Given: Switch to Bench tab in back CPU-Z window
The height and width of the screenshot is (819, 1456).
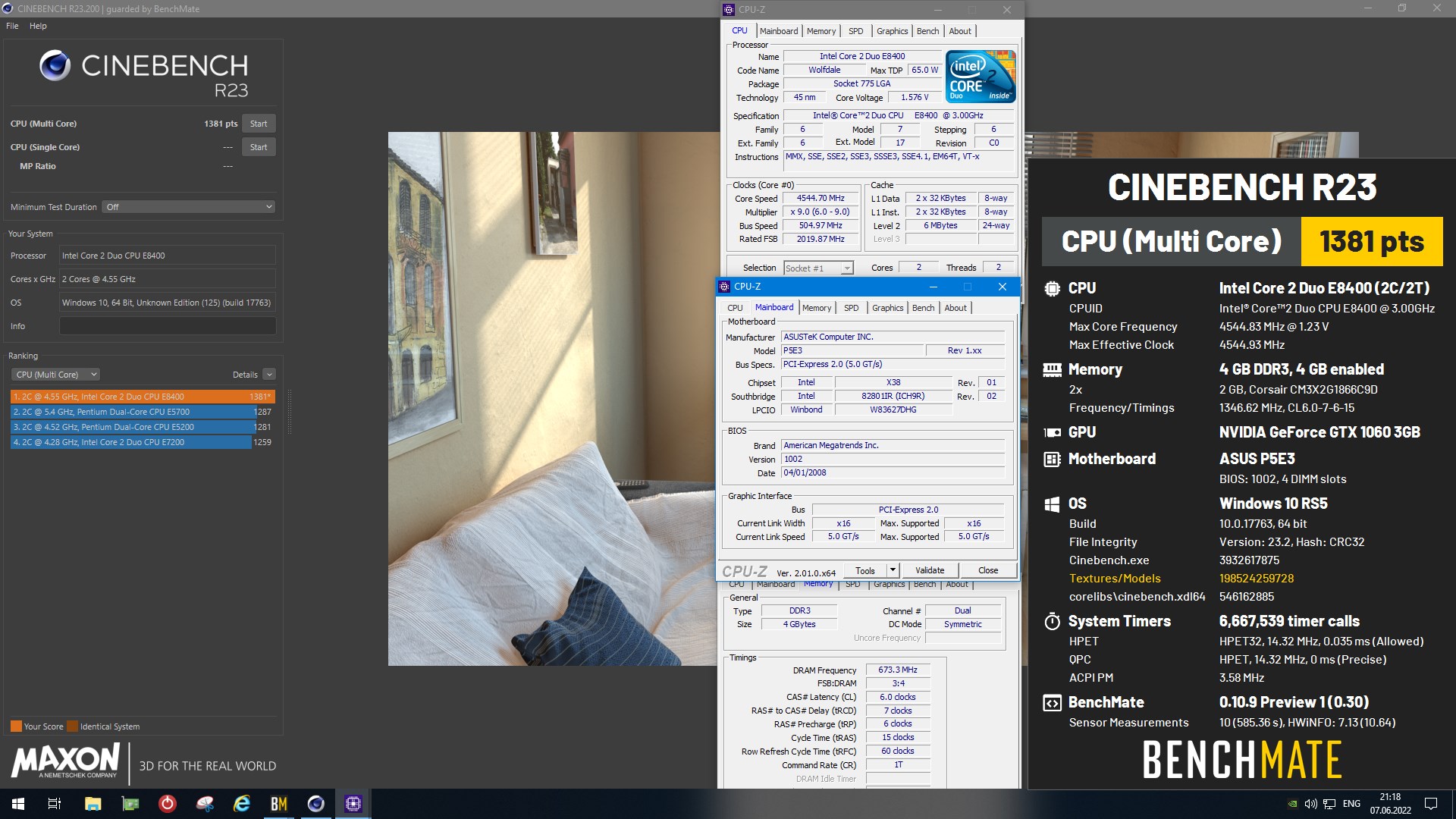Looking at the screenshot, I should pyautogui.click(x=927, y=31).
